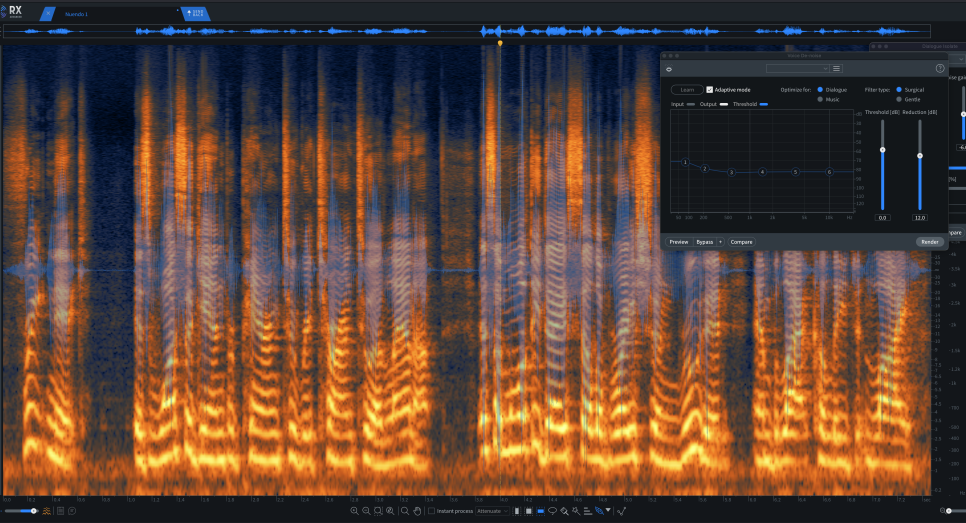The height and width of the screenshot is (523, 966).
Task: Select the Brush selection tool
Action: point(564,511)
